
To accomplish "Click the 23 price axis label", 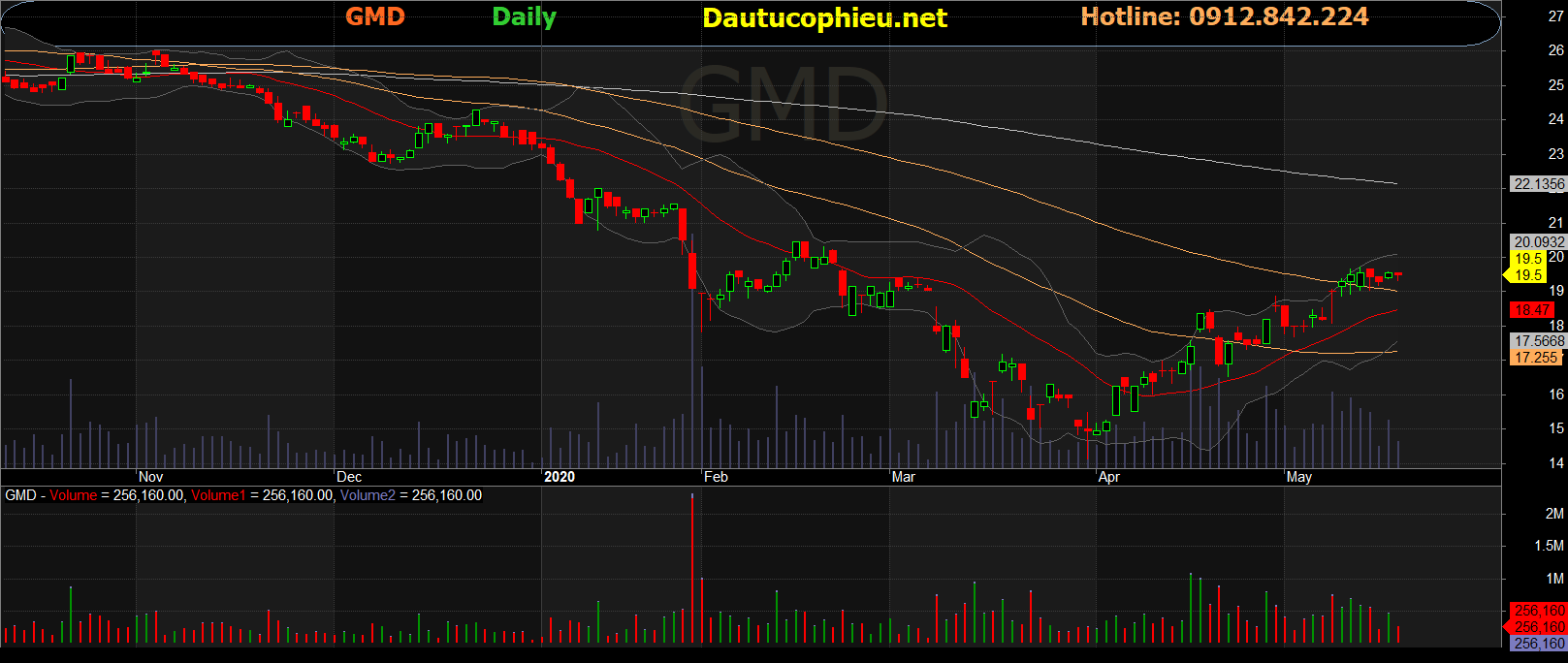I will [1555, 154].
